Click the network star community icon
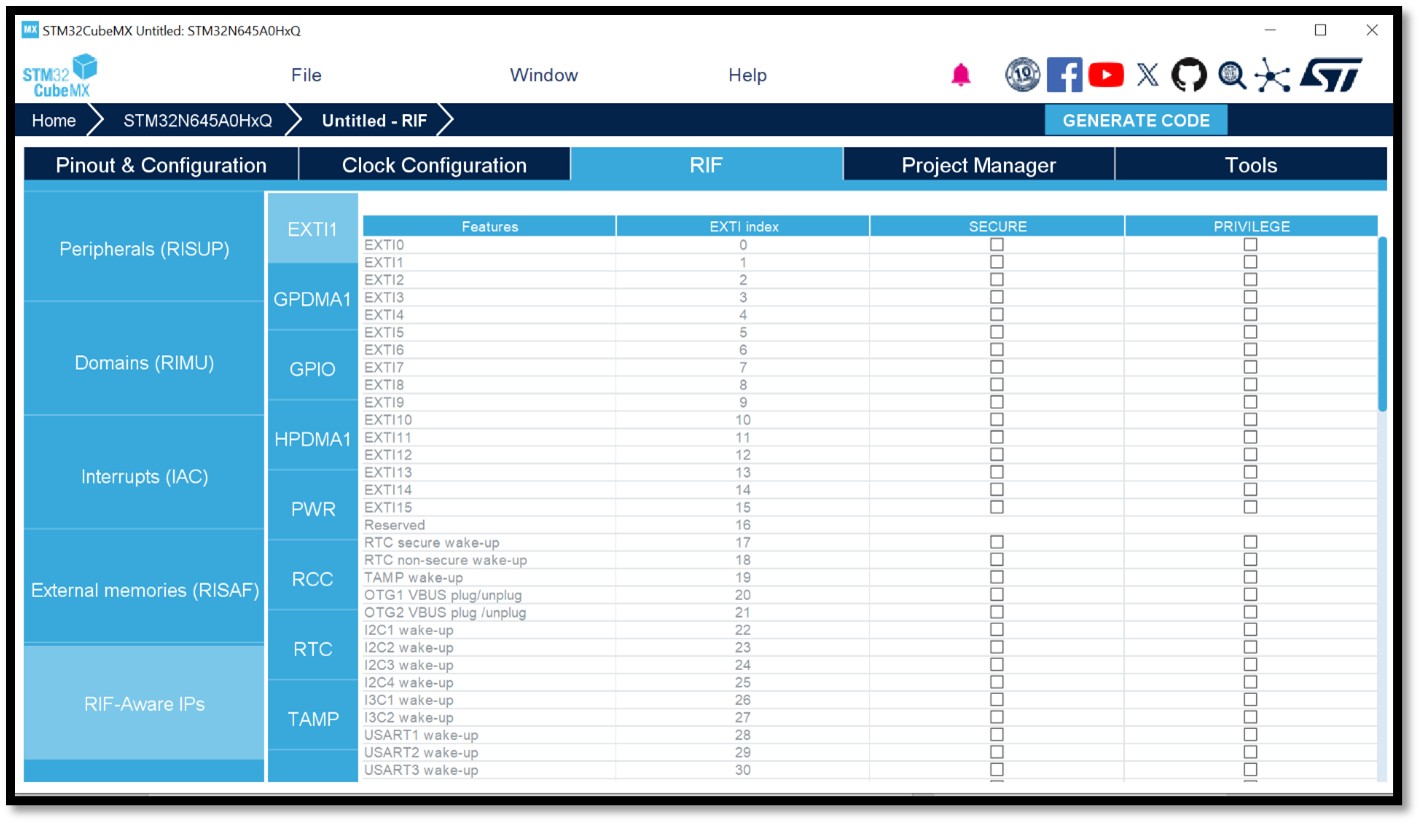Screen dimensions: 1421x824 point(1273,75)
